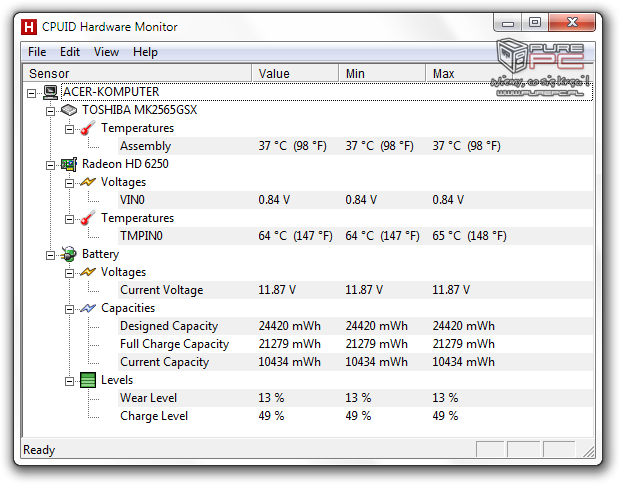Select the Charge Level row
620x485 pixels.
pos(355,416)
